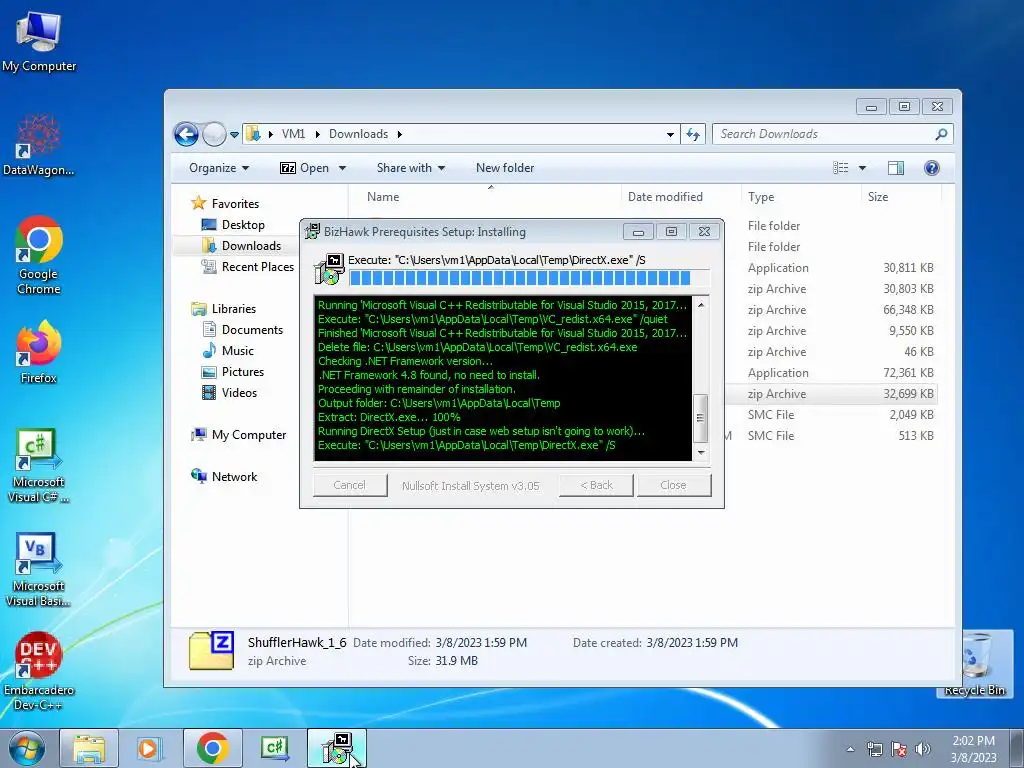Click the Windows Start orb
Viewport: 1024px width, 768px height.
(x=27, y=748)
